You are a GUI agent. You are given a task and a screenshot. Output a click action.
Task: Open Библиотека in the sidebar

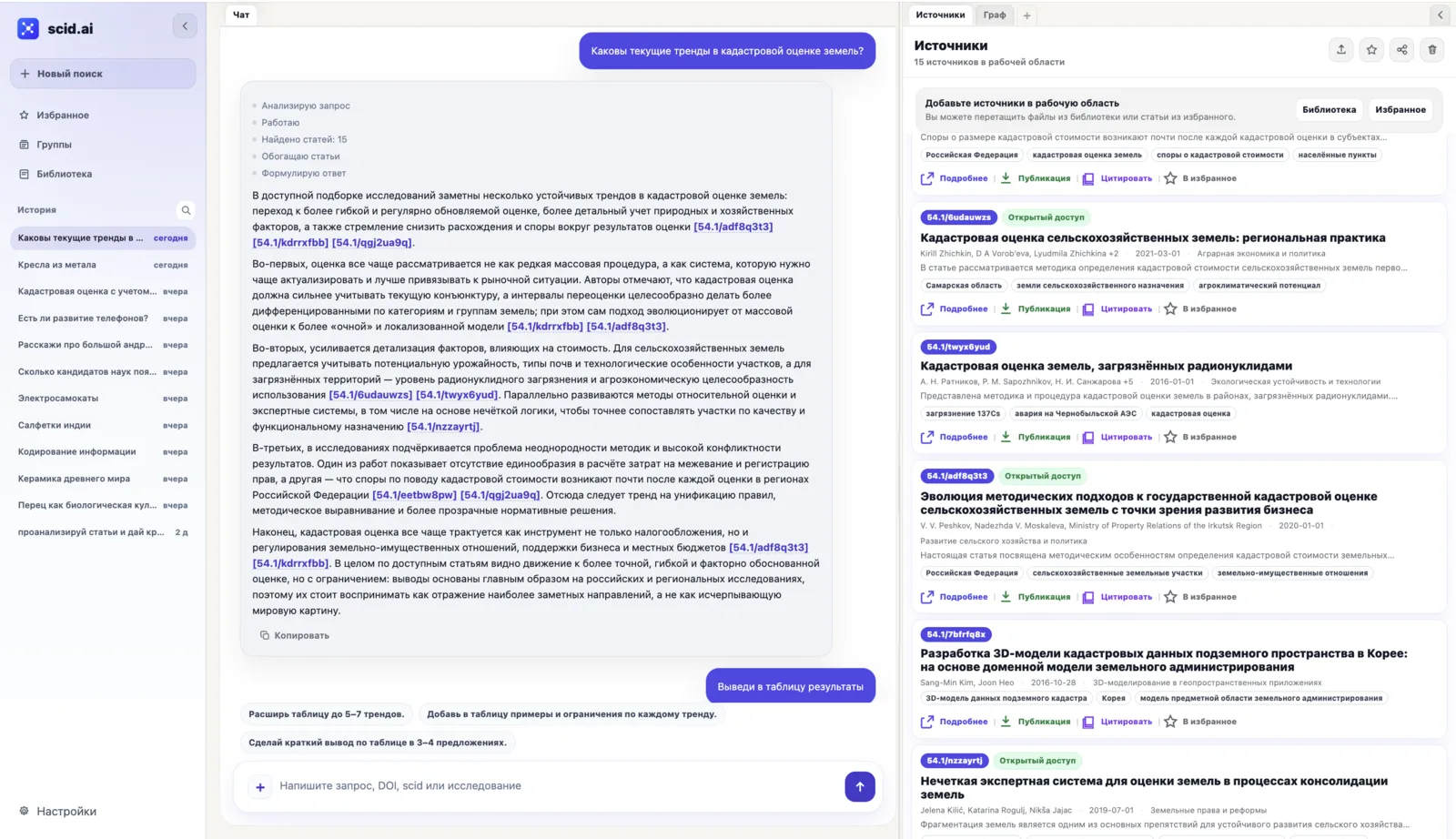[64, 174]
